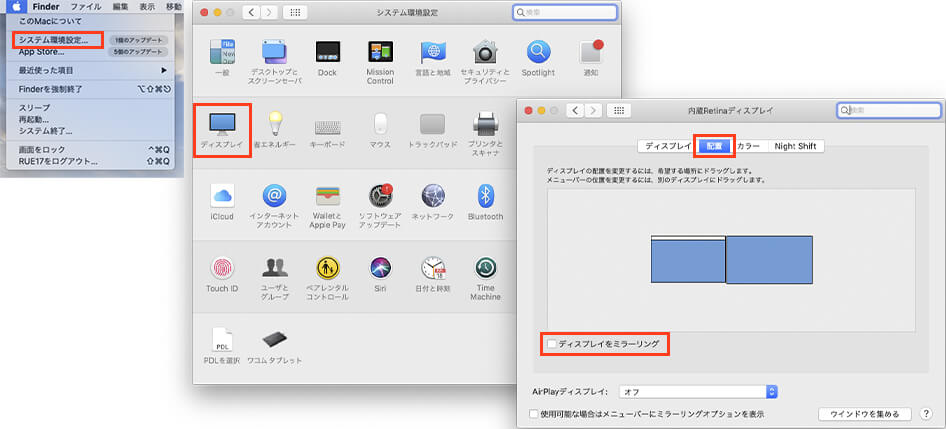The image size is (946, 429).
Task: Go back in 内蔵Retinaディスプレイ window
Action: click(x=576, y=110)
